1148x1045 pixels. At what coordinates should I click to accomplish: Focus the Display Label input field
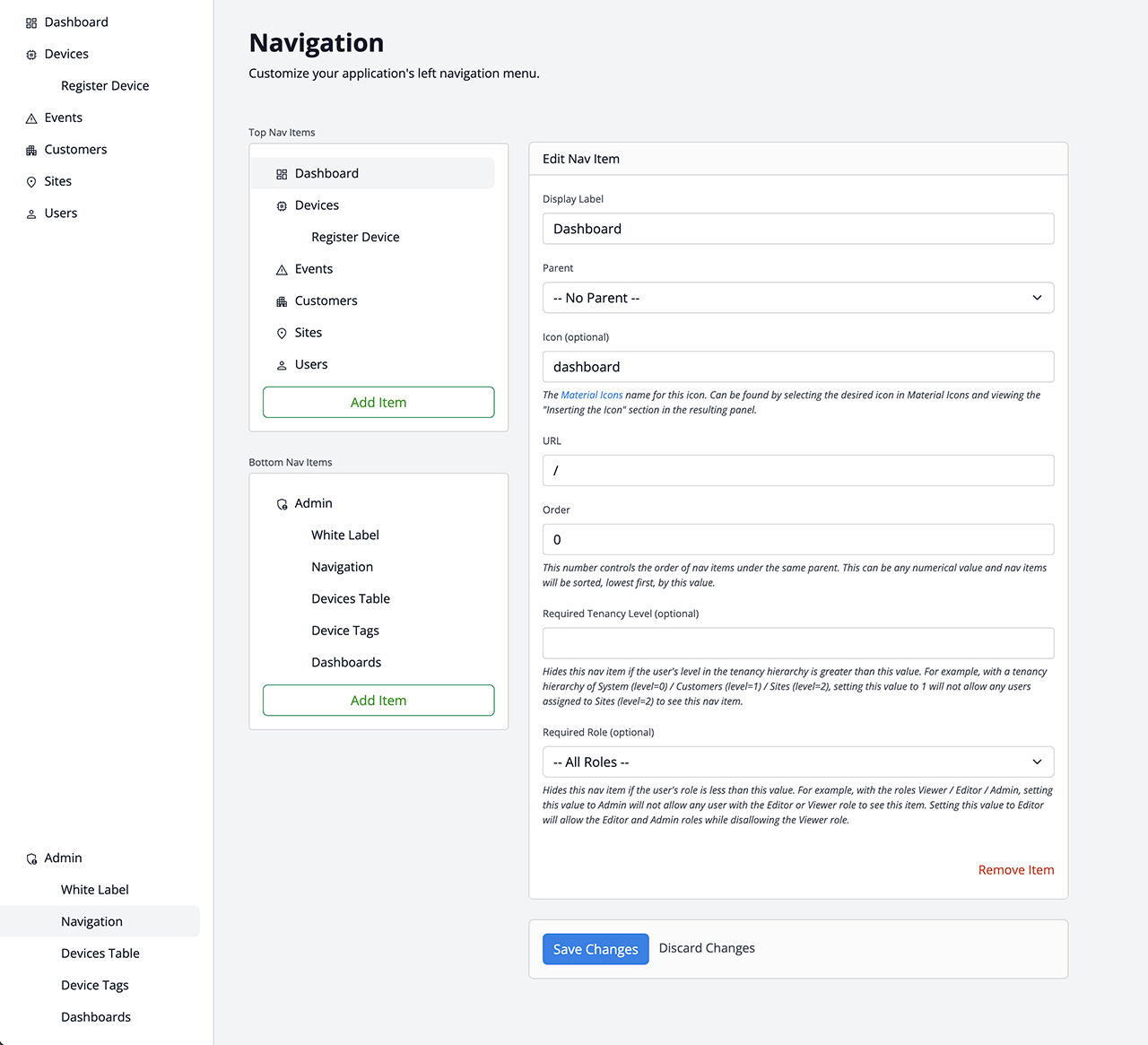click(x=797, y=229)
